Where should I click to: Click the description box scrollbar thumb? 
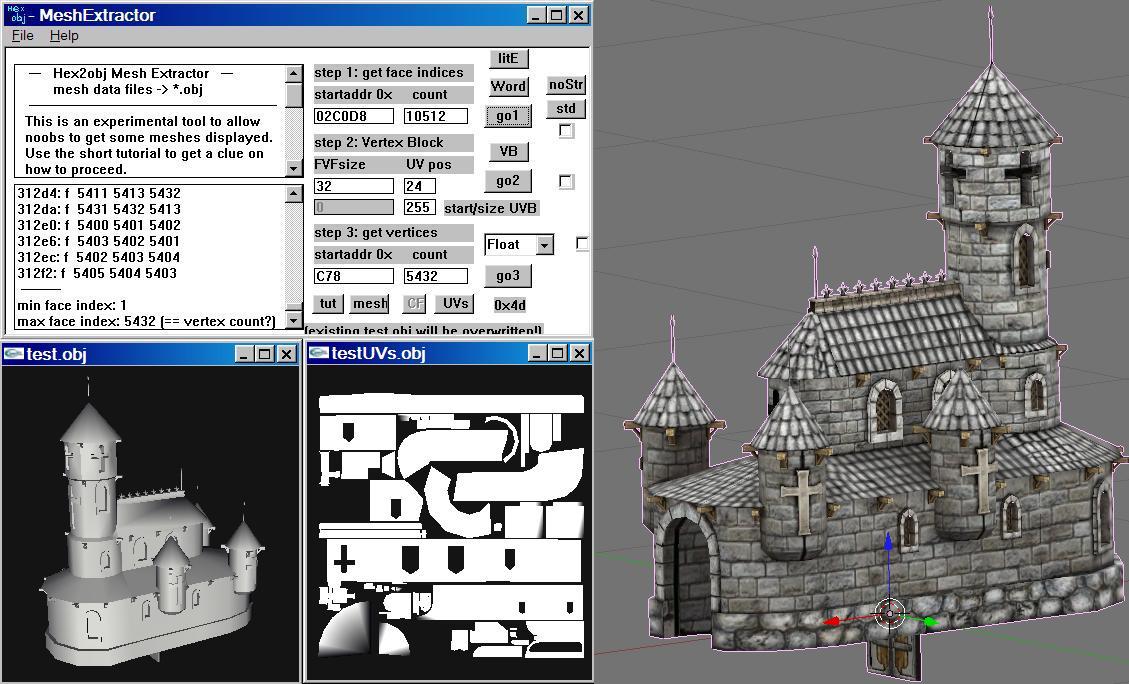(x=294, y=94)
